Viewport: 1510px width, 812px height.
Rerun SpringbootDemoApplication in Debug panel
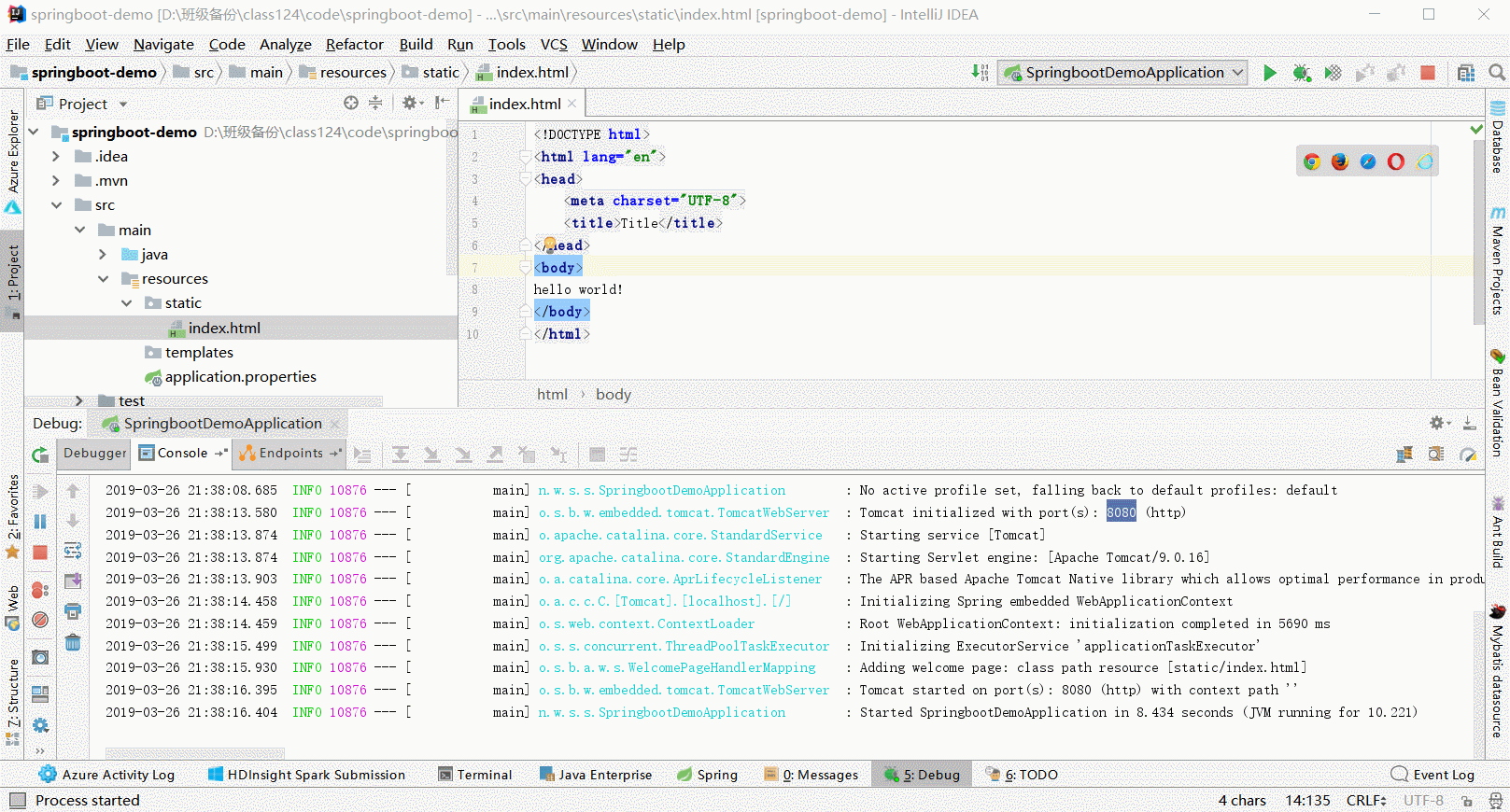coord(40,455)
